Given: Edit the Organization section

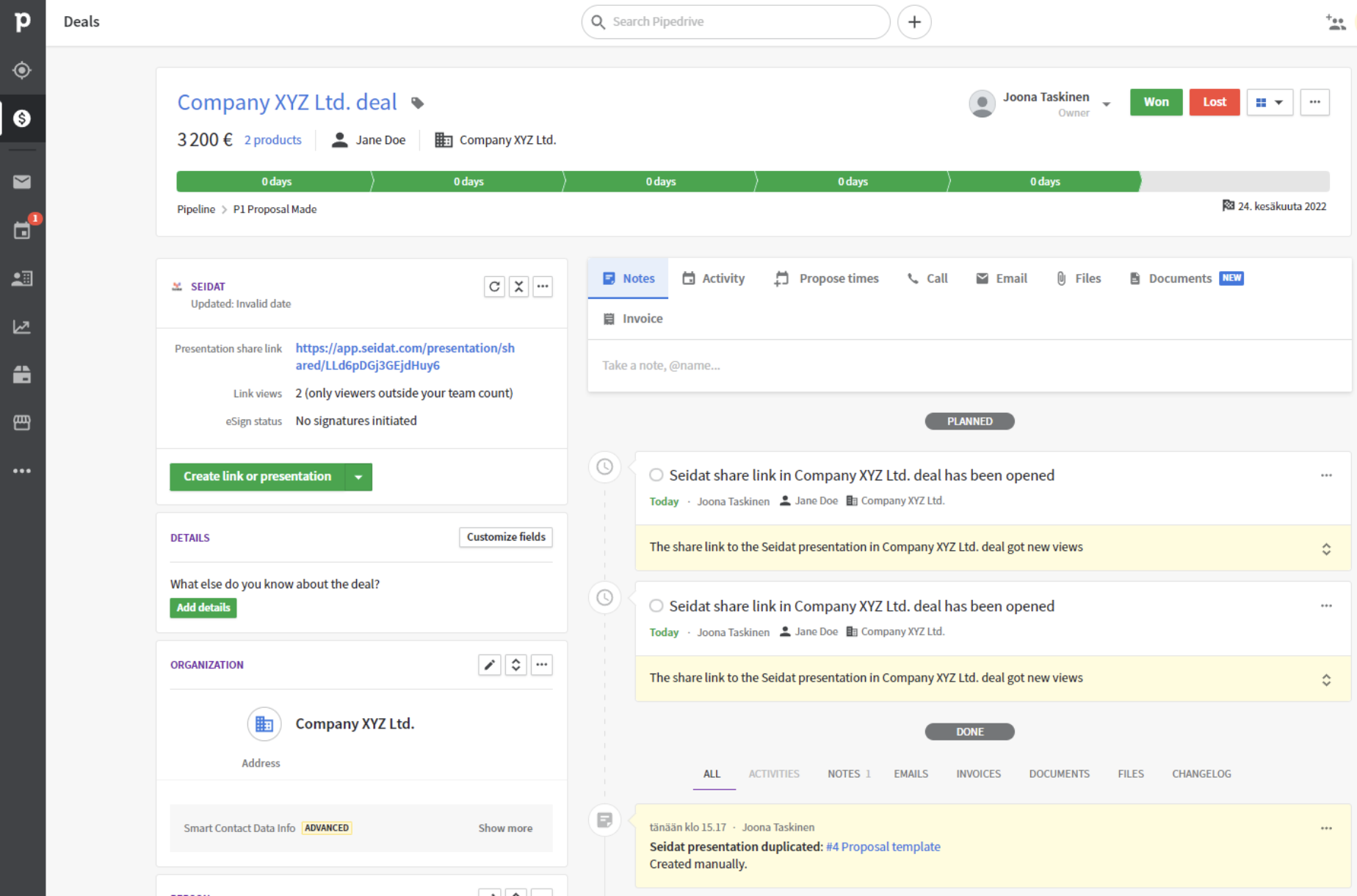Looking at the screenshot, I should [490, 665].
